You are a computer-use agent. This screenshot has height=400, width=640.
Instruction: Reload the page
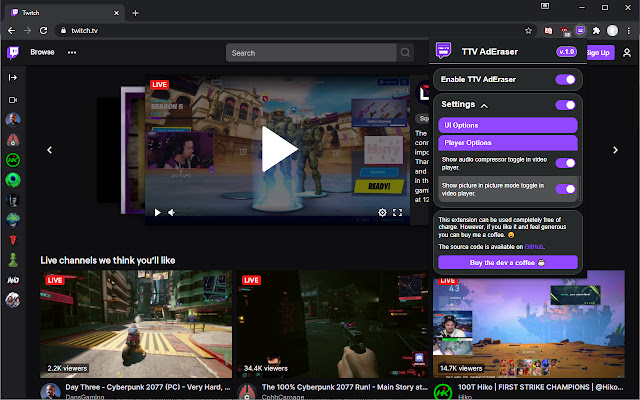44,31
